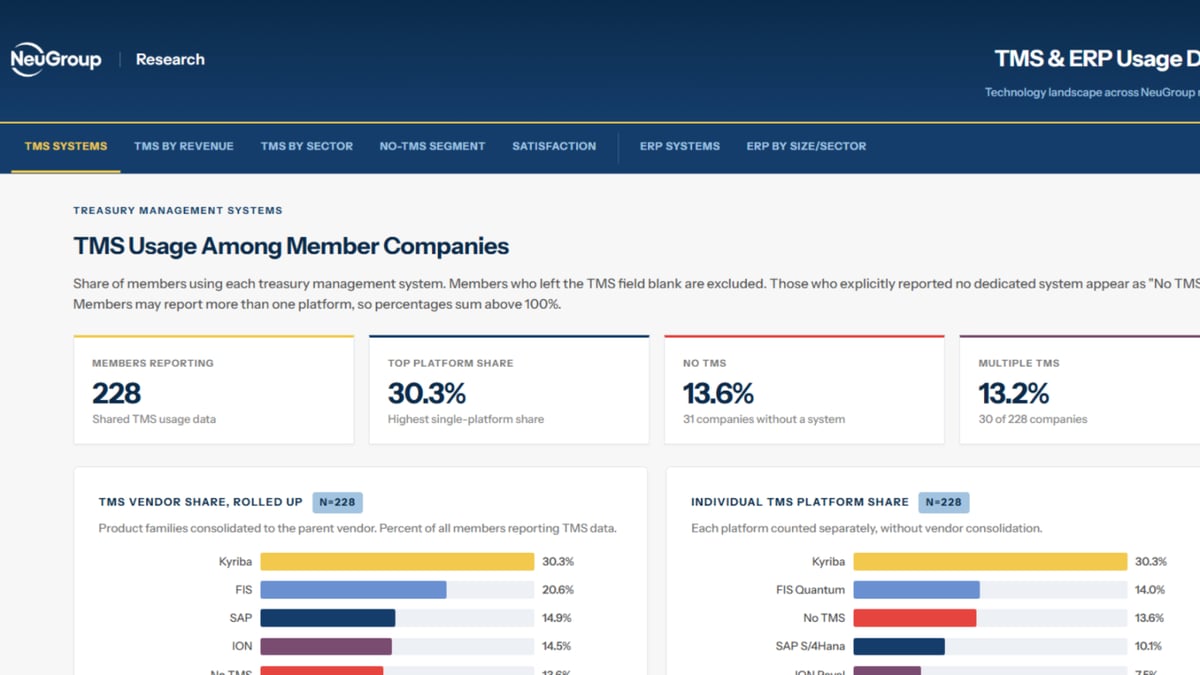The image size is (1200, 675).
Task: Click the 14.0% FIS Quantum value label
Action: coord(1150,590)
